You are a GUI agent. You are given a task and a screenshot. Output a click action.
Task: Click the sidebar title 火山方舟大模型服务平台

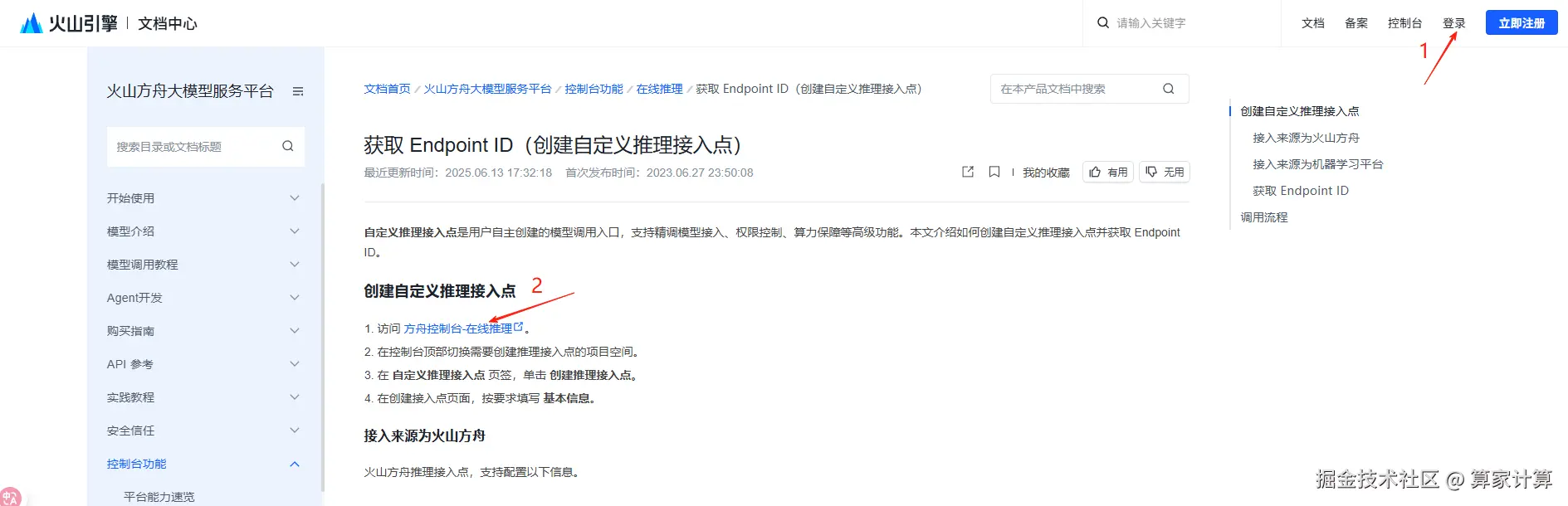pos(190,91)
